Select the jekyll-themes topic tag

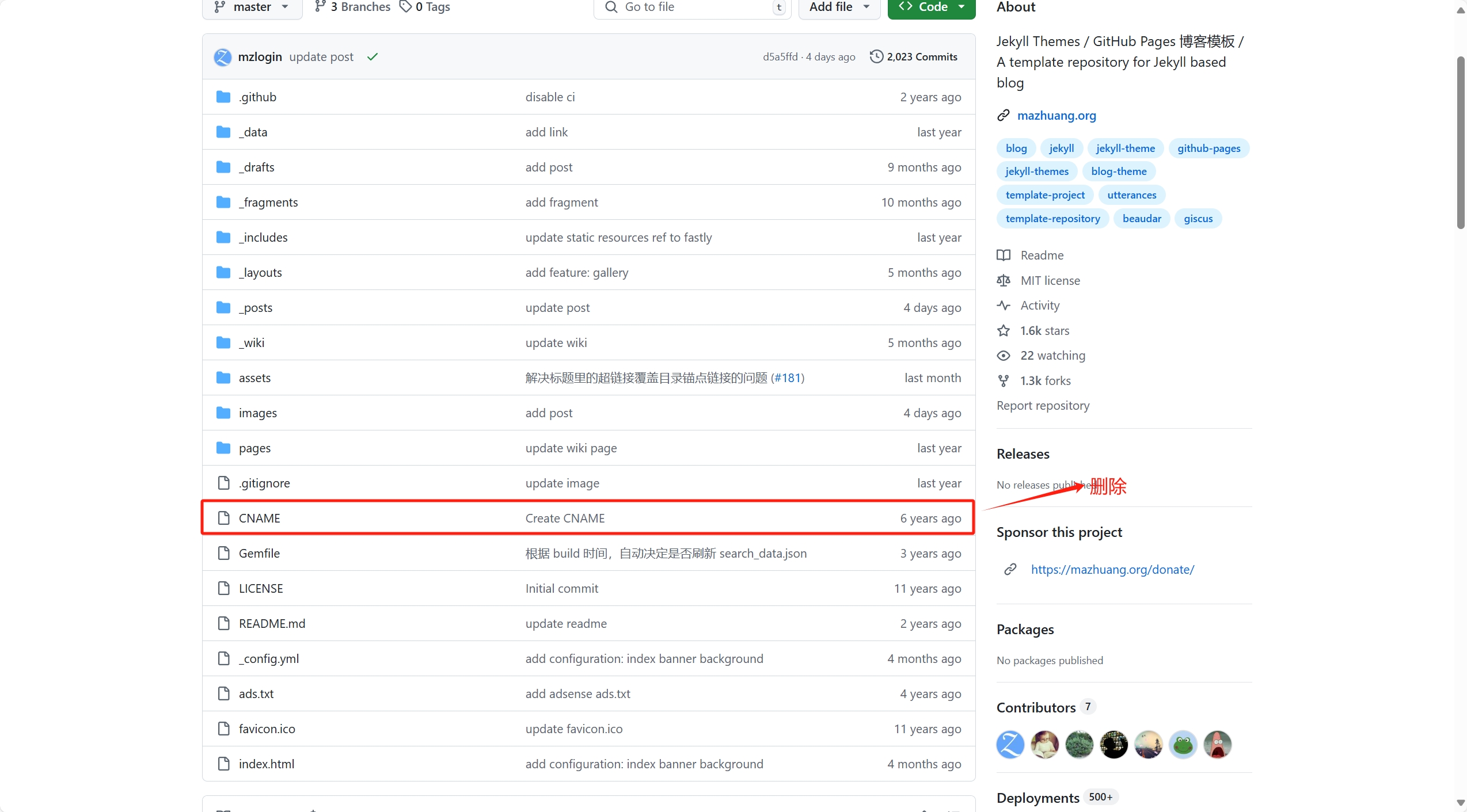1037,171
